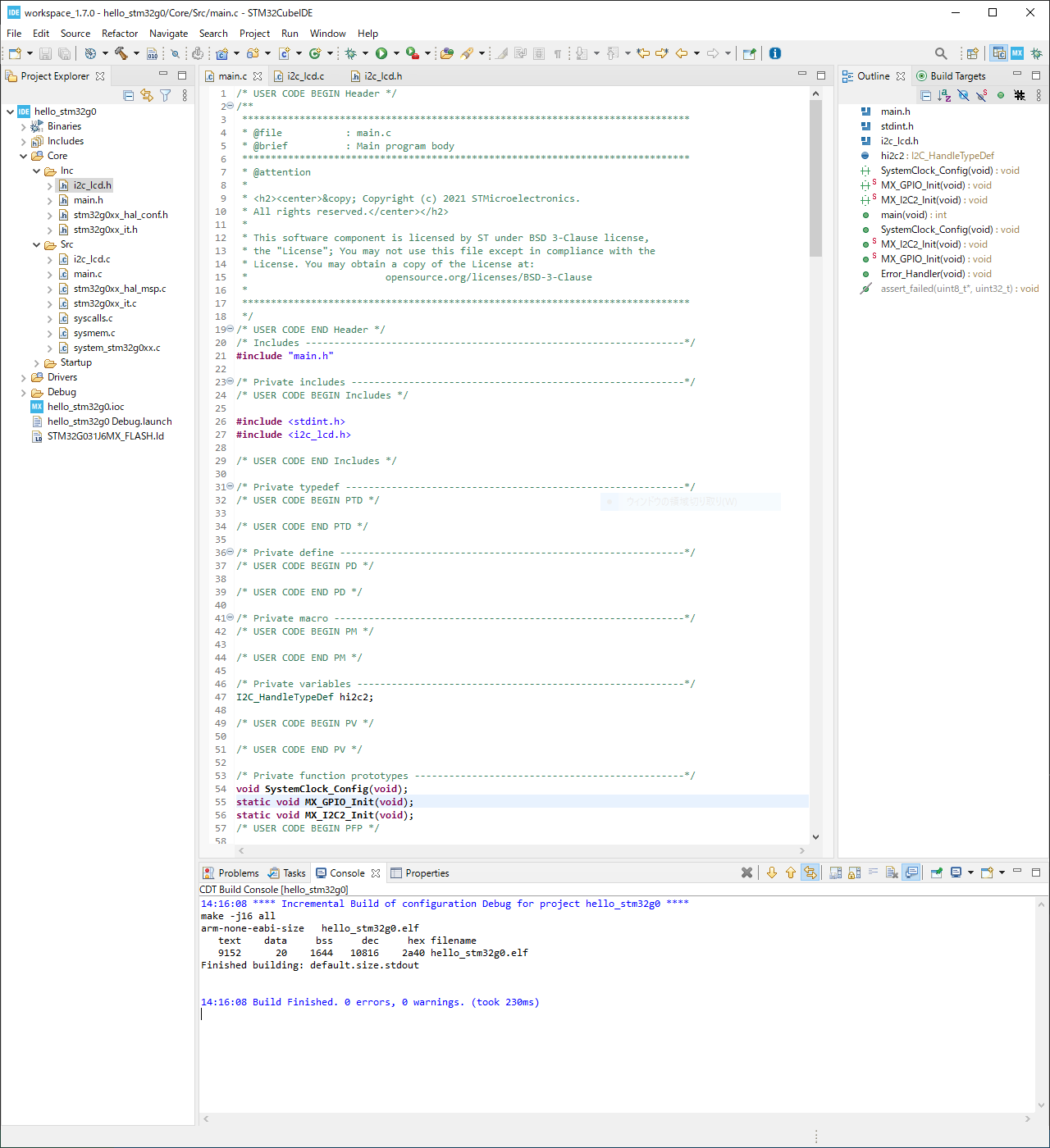Close the main.c editor tab
The height and width of the screenshot is (1148, 1050).
[258, 76]
